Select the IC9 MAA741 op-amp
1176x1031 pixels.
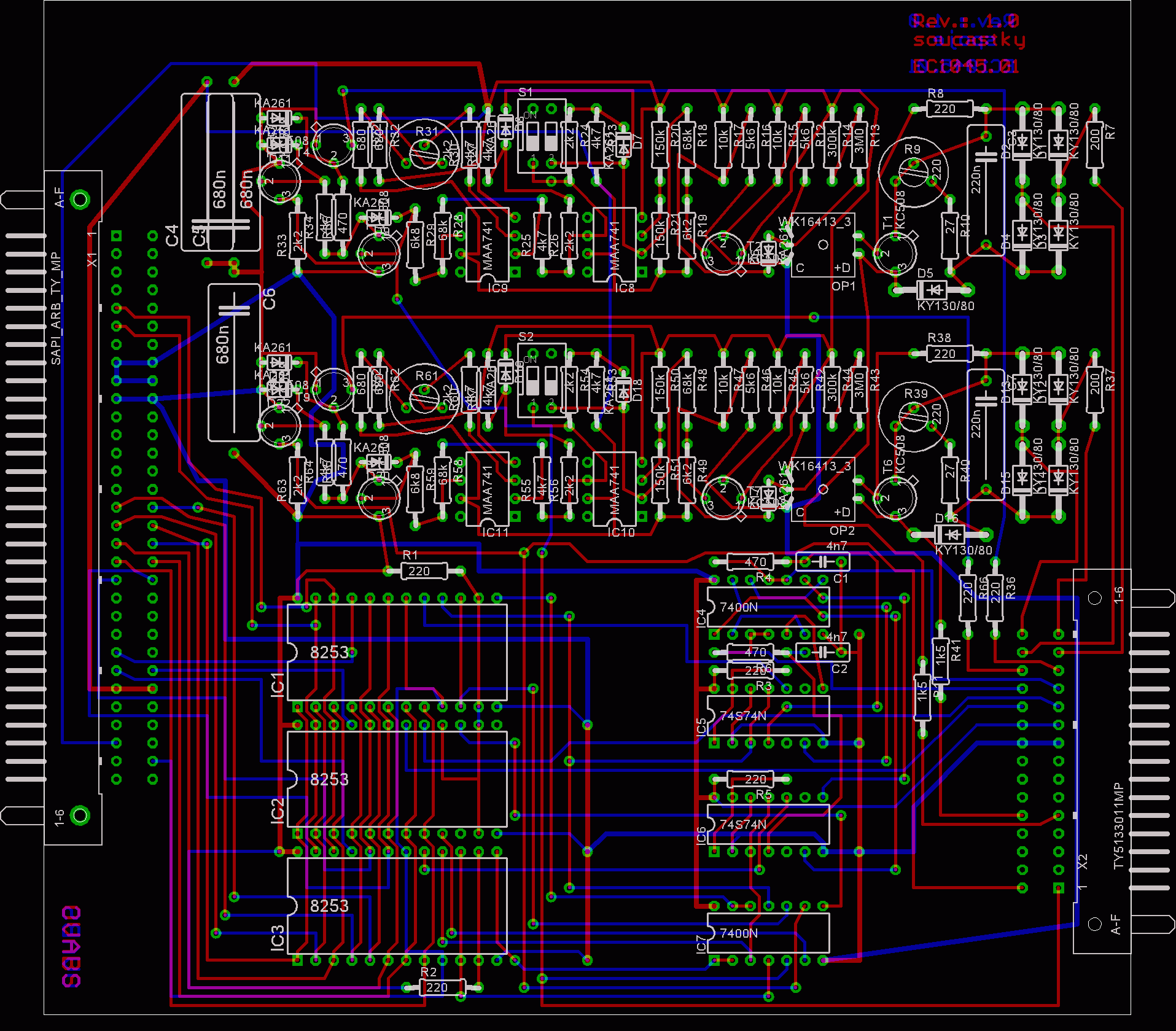tap(487, 245)
